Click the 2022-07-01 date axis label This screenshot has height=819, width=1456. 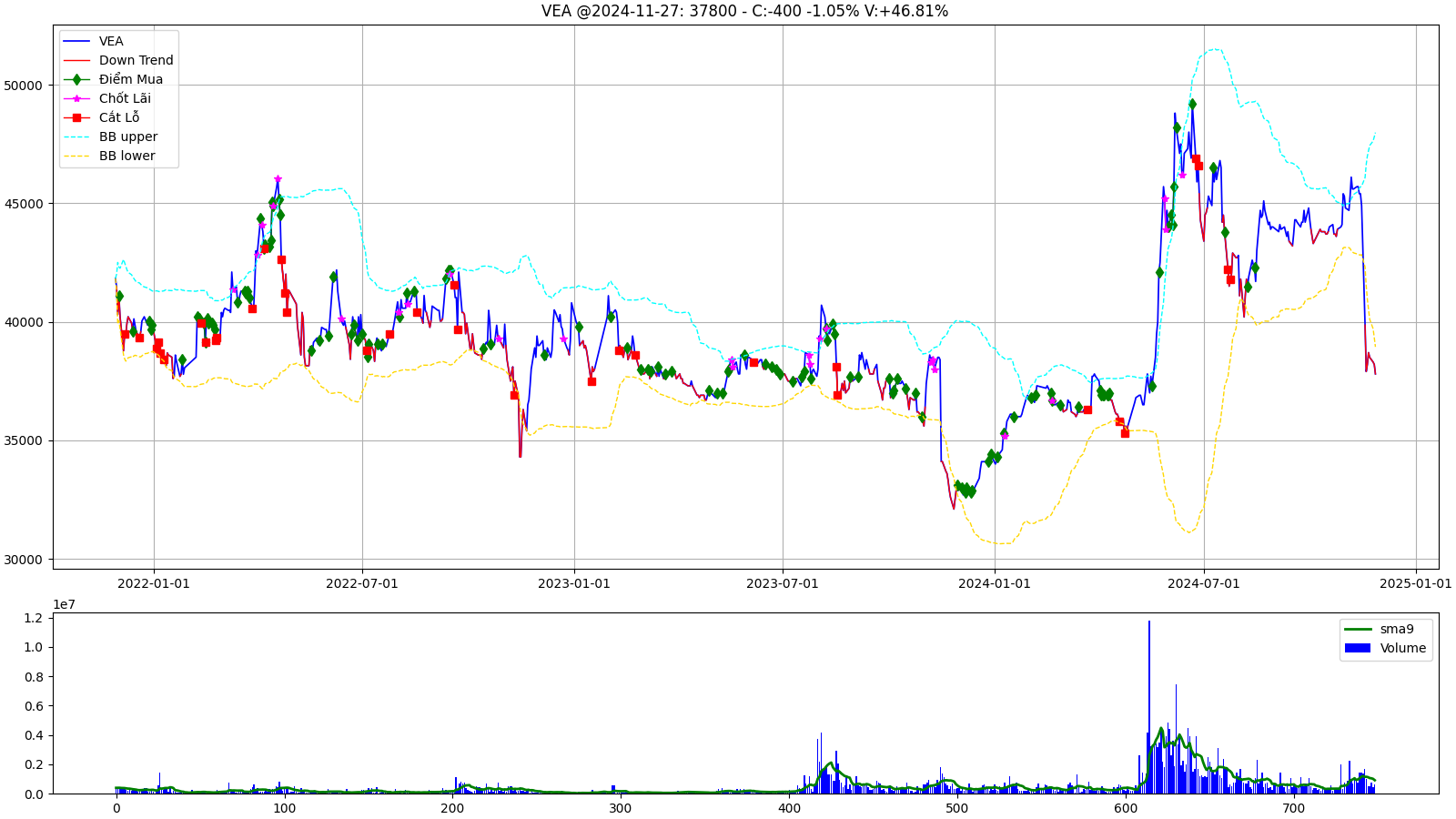[x=362, y=583]
